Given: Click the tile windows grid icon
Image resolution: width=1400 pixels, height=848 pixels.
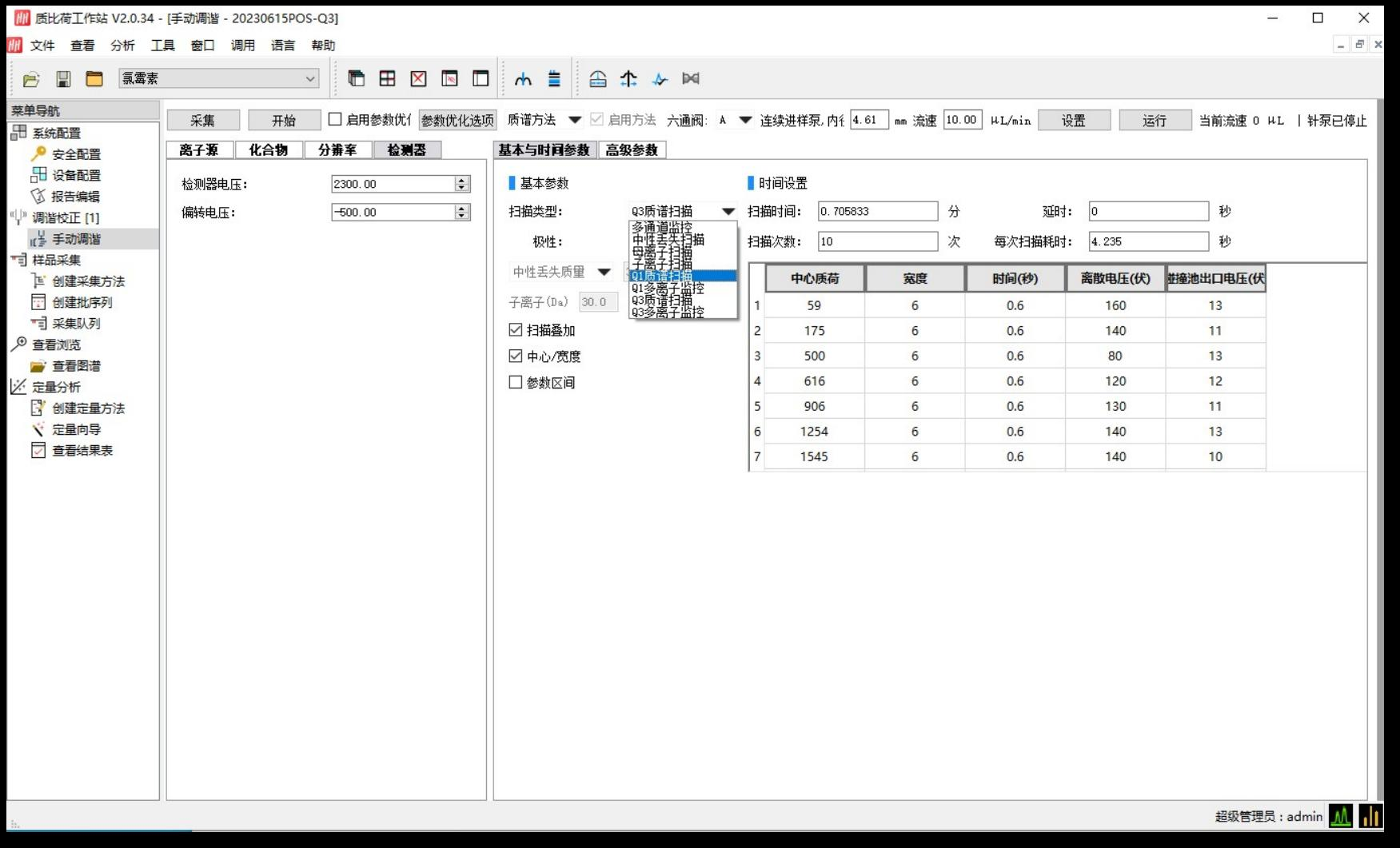Looking at the screenshot, I should (388, 78).
